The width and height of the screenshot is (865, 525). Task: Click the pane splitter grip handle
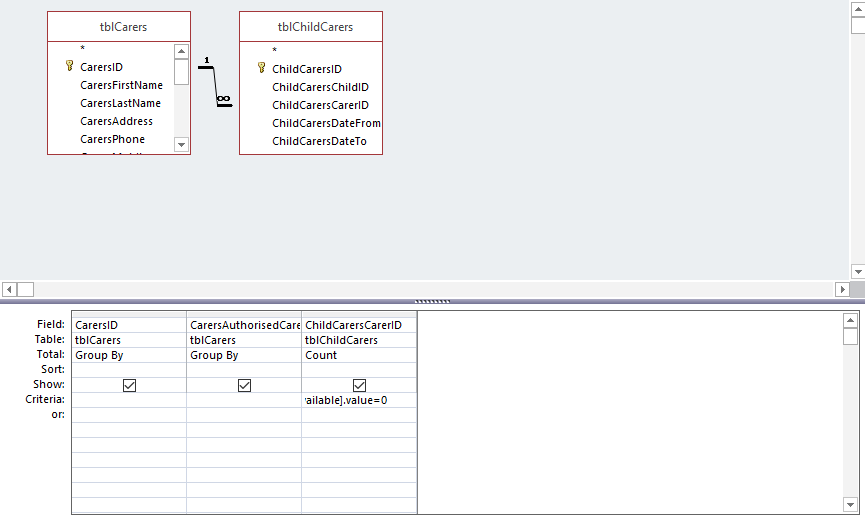(432, 302)
